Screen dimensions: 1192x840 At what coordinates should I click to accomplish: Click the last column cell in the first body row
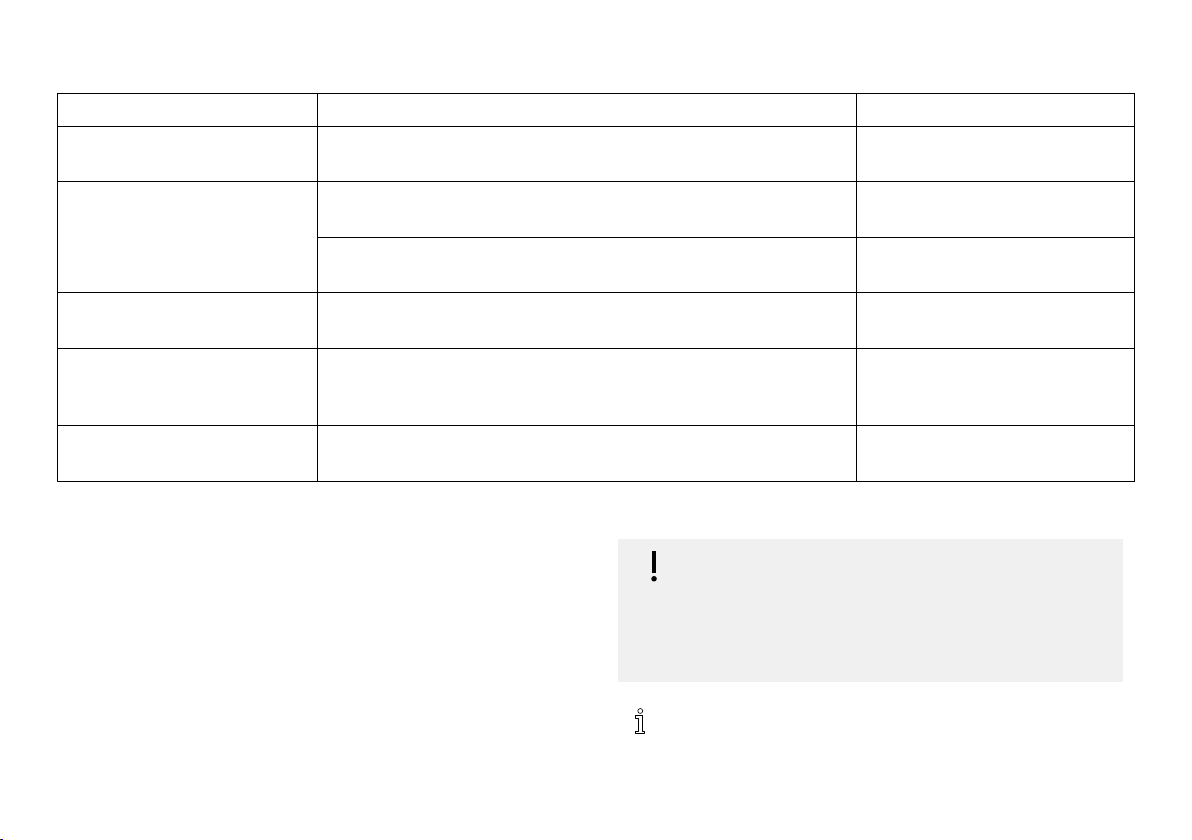[x=995, y=154]
